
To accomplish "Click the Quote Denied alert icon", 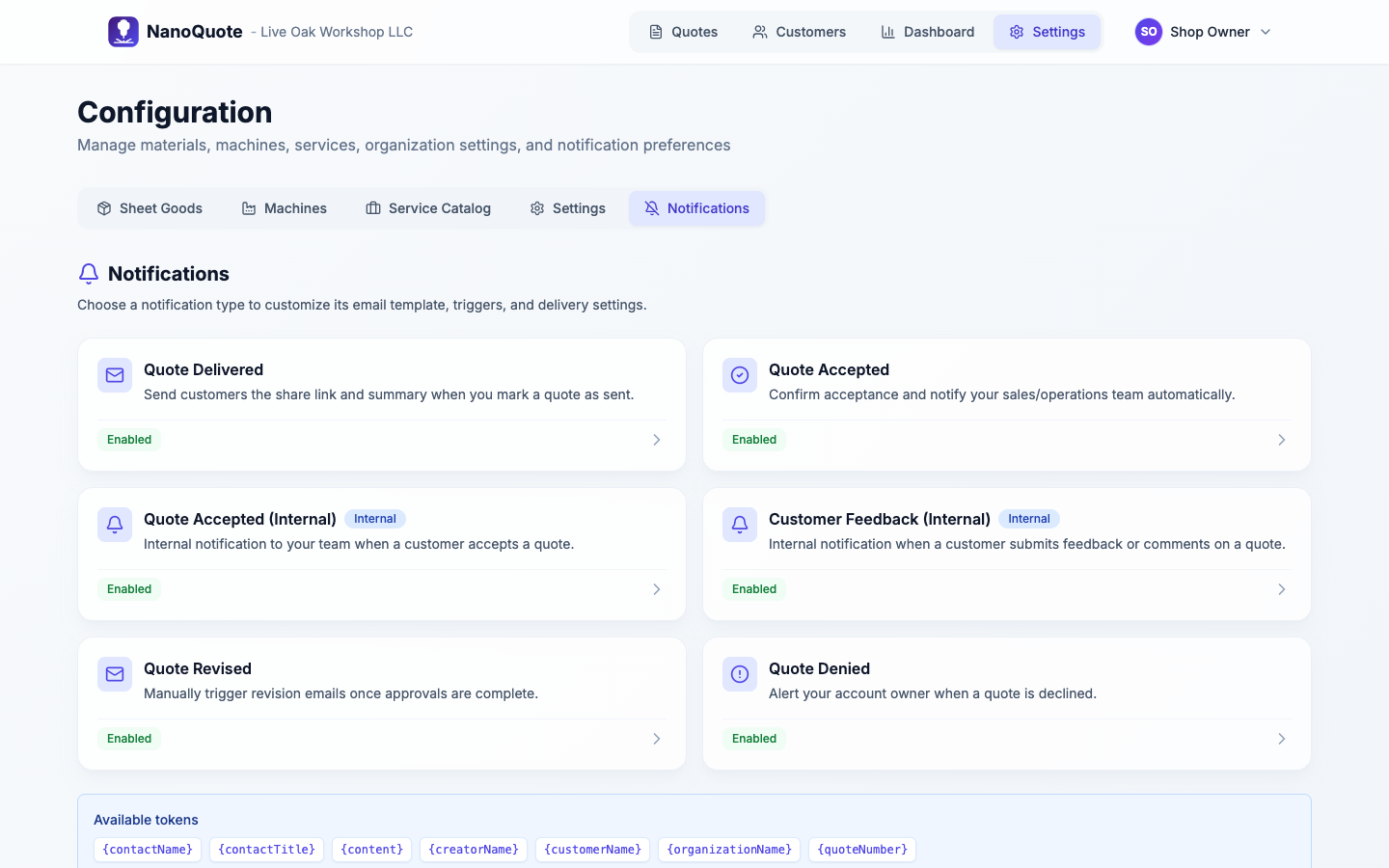I will 739,674.
